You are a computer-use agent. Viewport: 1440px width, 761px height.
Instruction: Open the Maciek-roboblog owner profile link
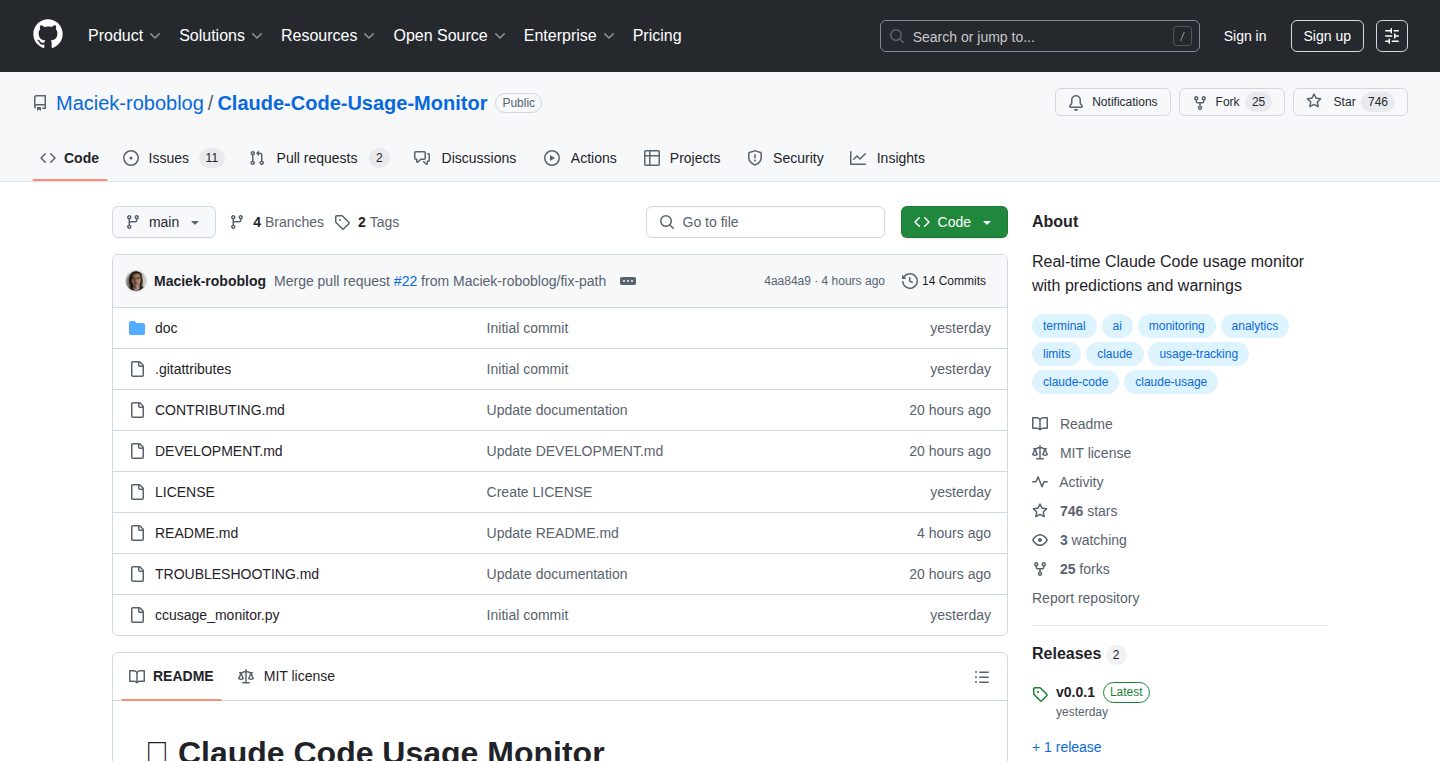[x=130, y=103]
